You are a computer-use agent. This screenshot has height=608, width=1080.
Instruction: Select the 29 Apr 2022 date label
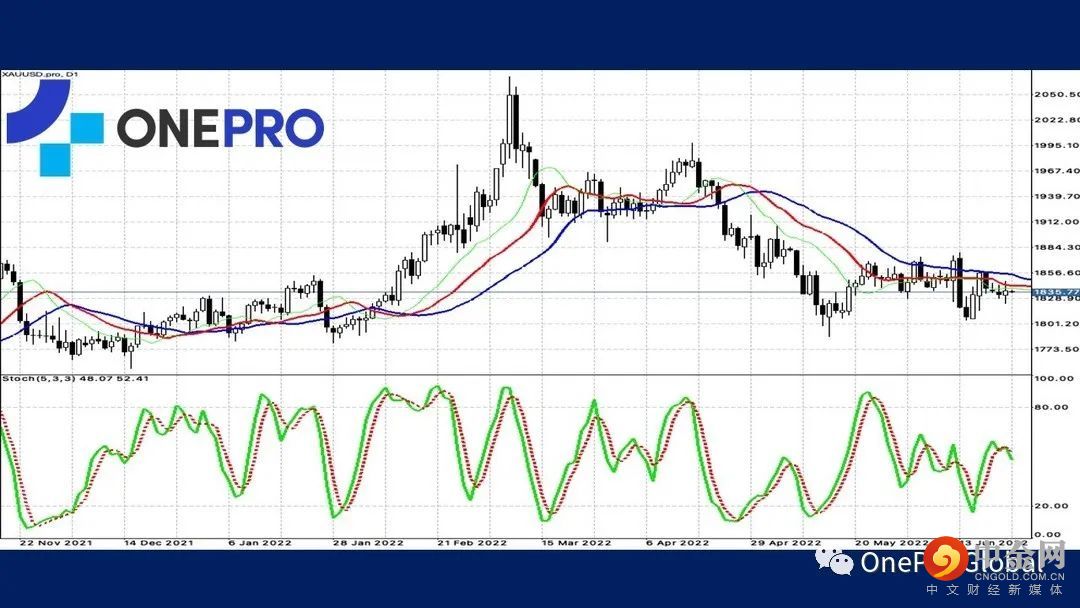(x=786, y=543)
